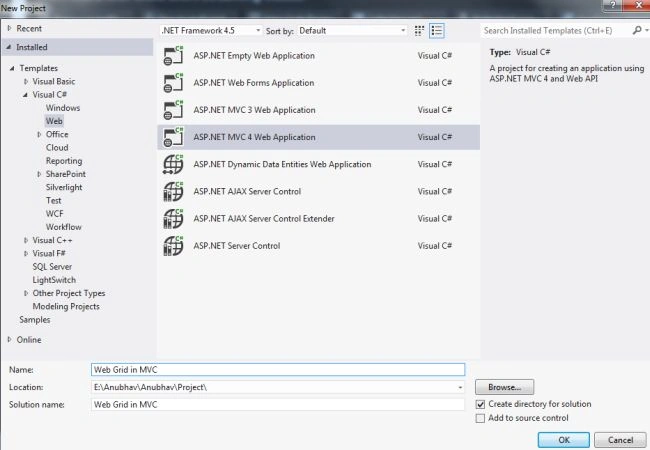Click the AJAX Server Control Extender icon
Screen dimensions: 650x450
pos(173,219)
